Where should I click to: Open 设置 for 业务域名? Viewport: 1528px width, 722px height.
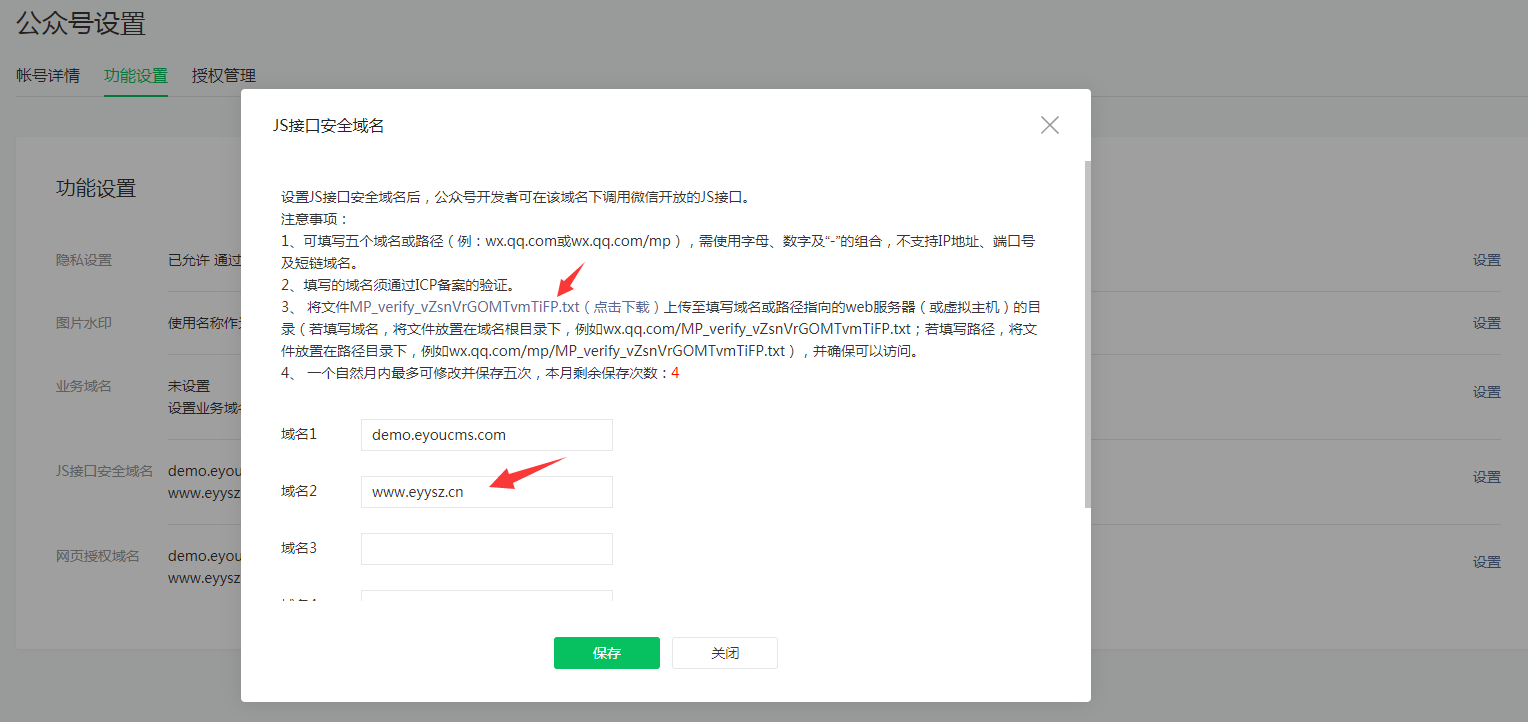click(x=1486, y=391)
